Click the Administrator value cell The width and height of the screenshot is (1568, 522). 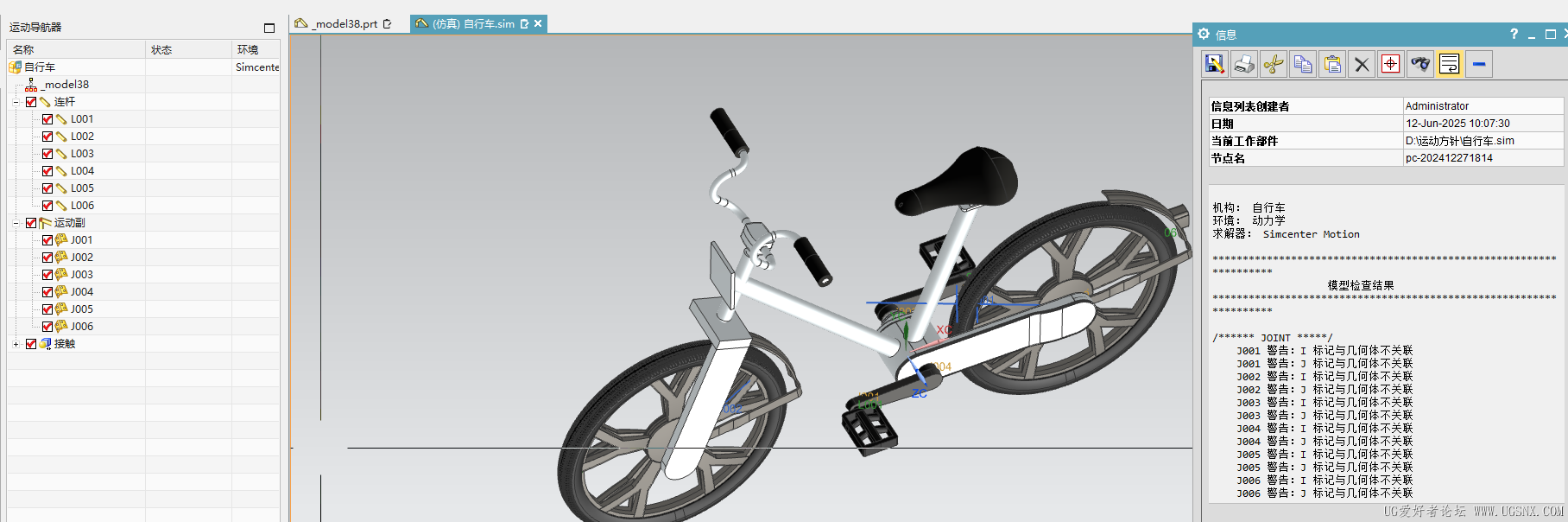click(x=1483, y=105)
